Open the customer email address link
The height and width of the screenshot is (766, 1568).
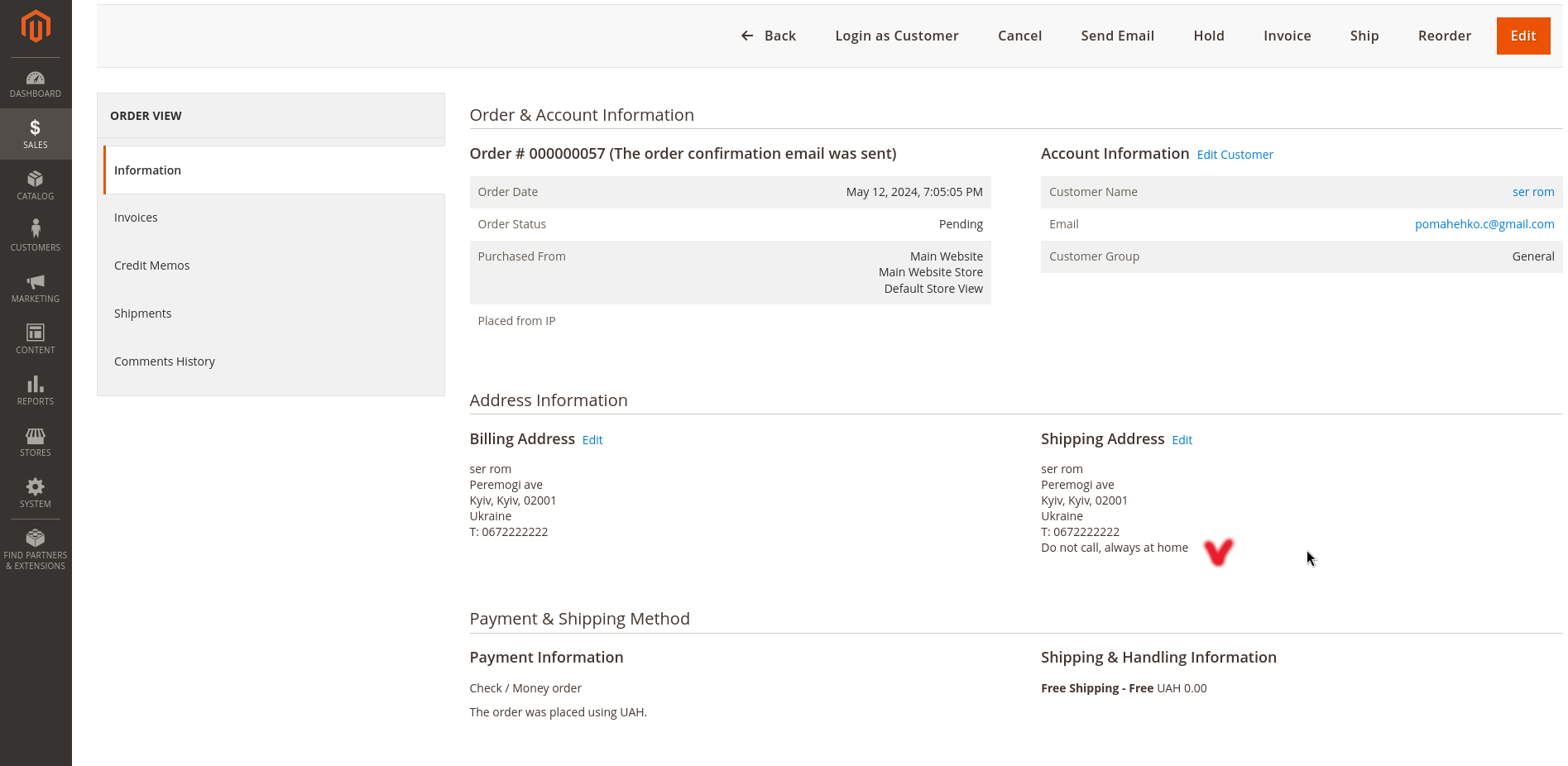click(x=1484, y=224)
